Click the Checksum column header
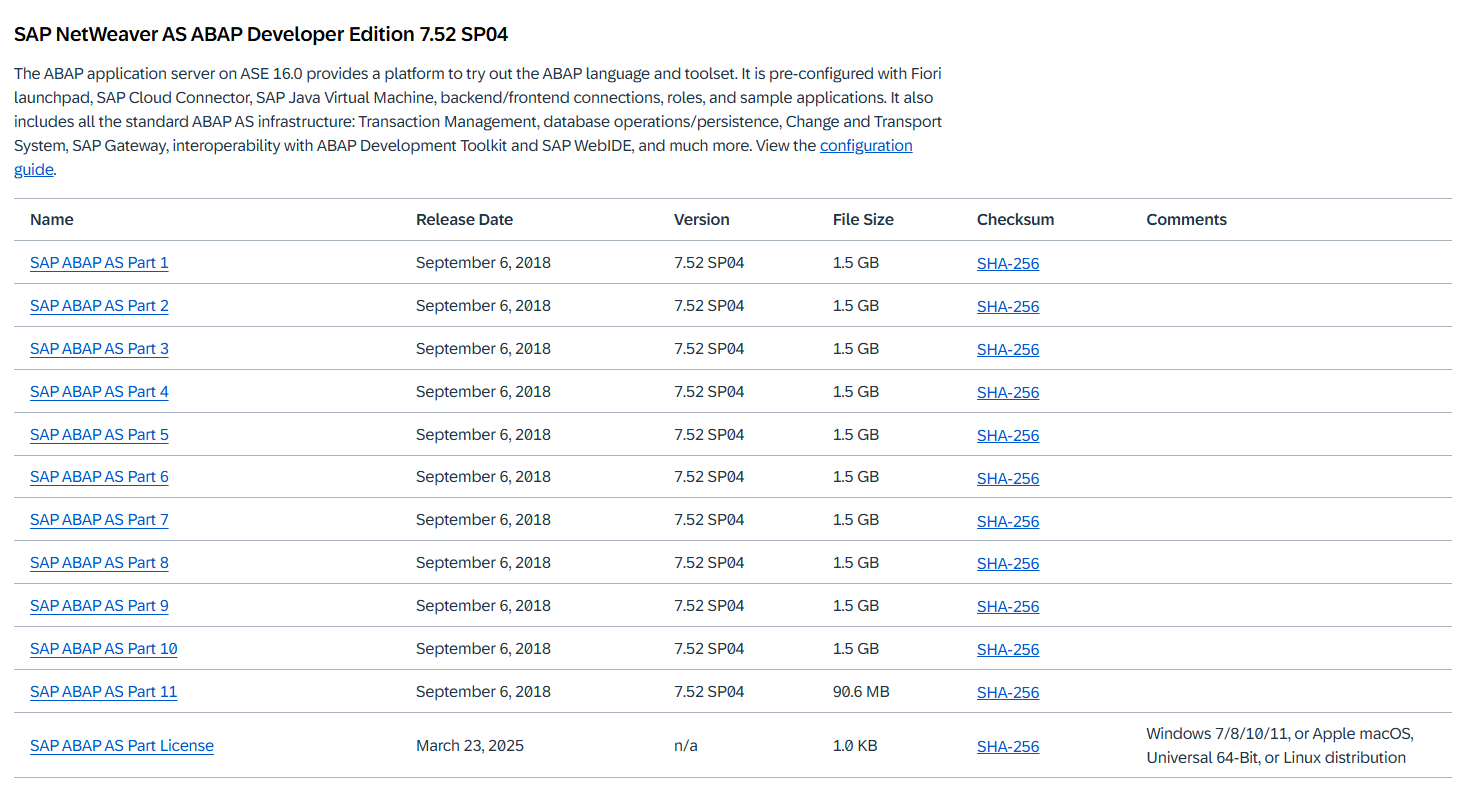1471x794 pixels. [x=1015, y=220]
